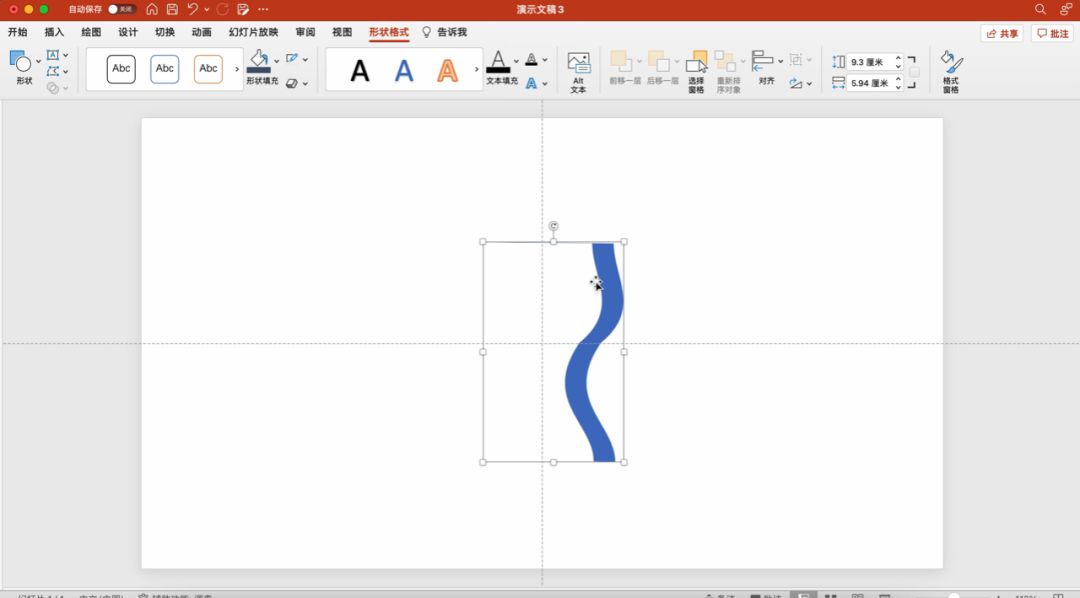The width and height of the screenshot is (1080, 598).
Task: Expand the 形状 shapes dropdown arrow
Action: (38, 61)
